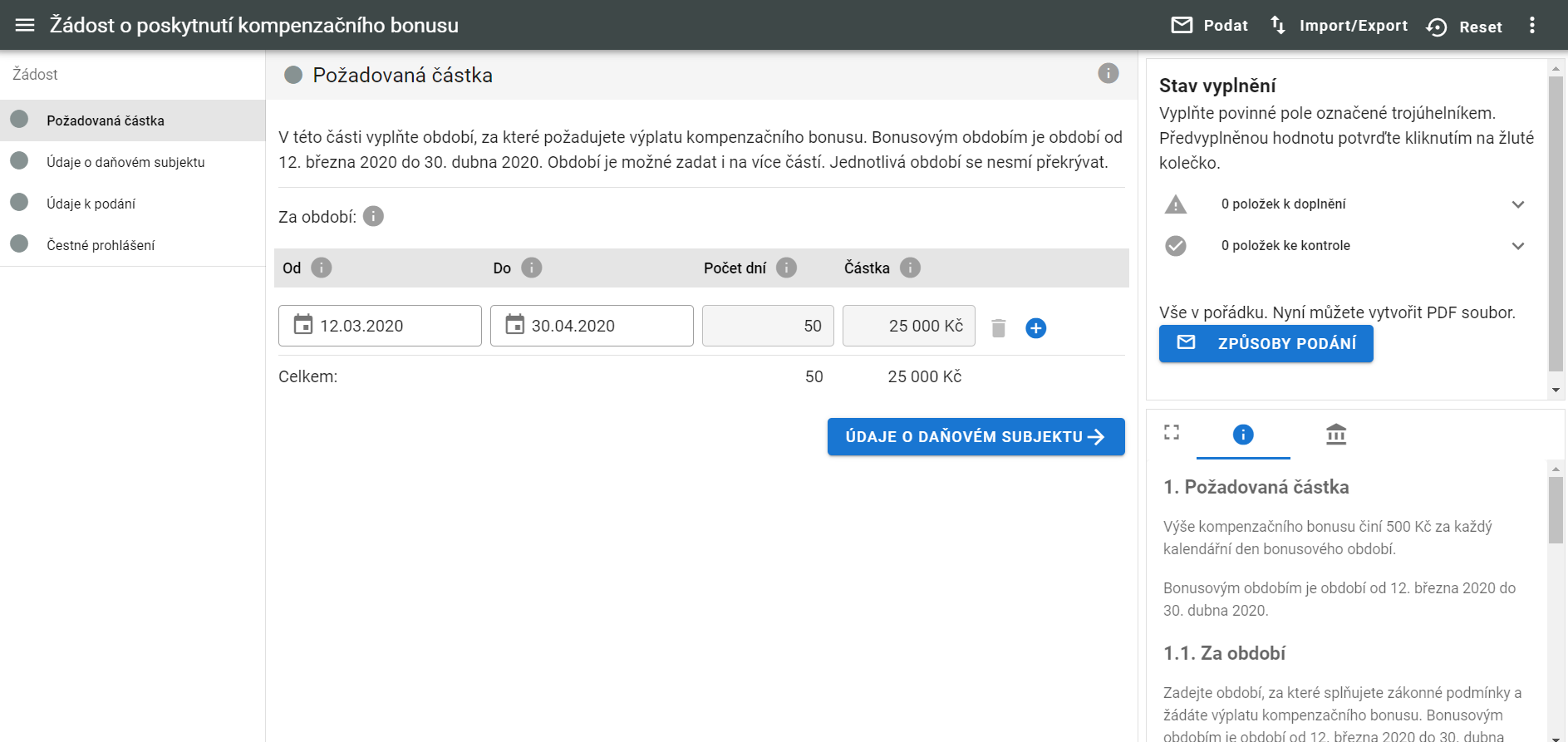Delete the period row with trash icon
This screenshot has height=742, width=1568.
999,328
